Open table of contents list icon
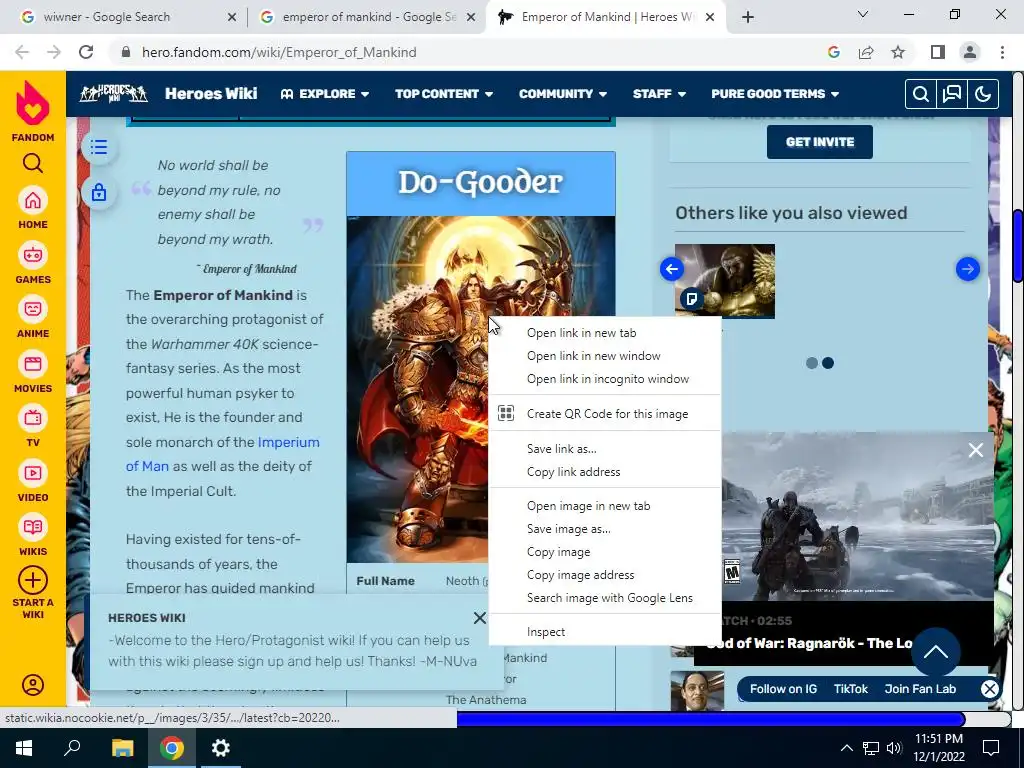 [x=99, y=147]
